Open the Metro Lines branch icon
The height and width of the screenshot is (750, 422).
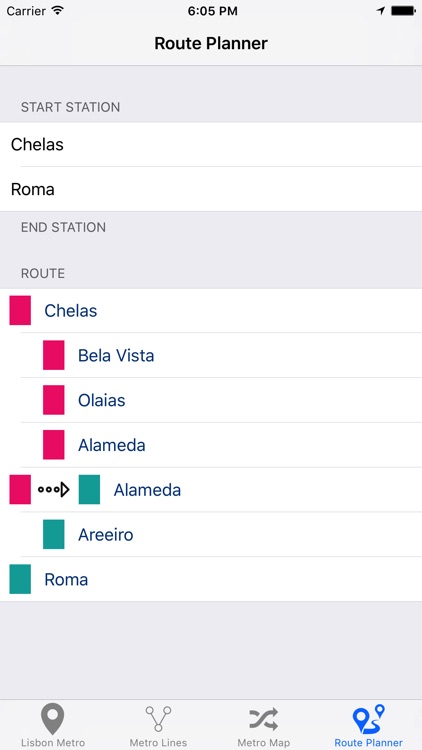point(158,718)
